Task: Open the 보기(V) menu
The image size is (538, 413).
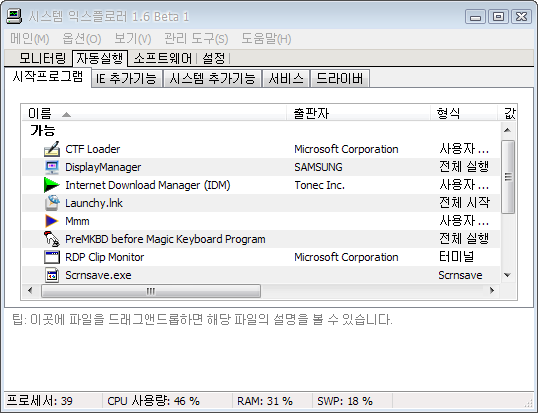Action: tap(132, 38)
